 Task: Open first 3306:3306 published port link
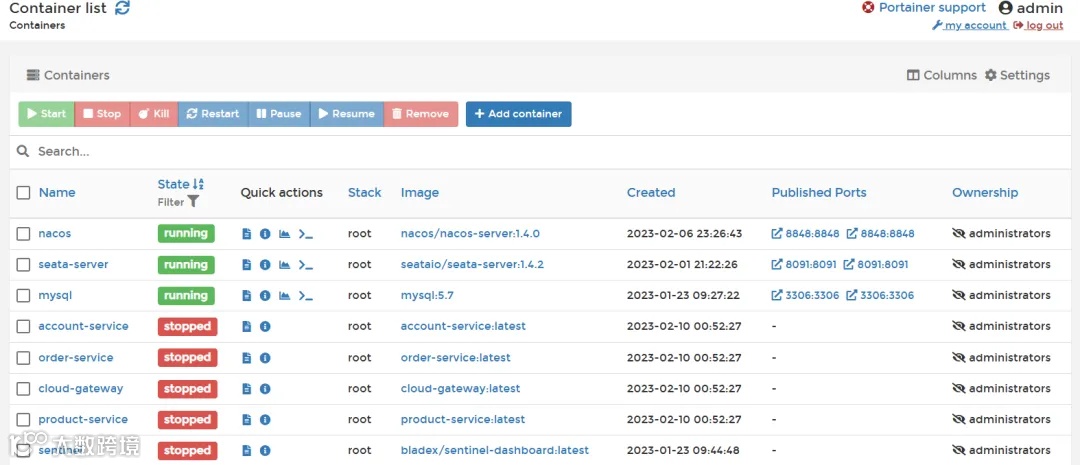pyautogui.click(x=805, y=296)
